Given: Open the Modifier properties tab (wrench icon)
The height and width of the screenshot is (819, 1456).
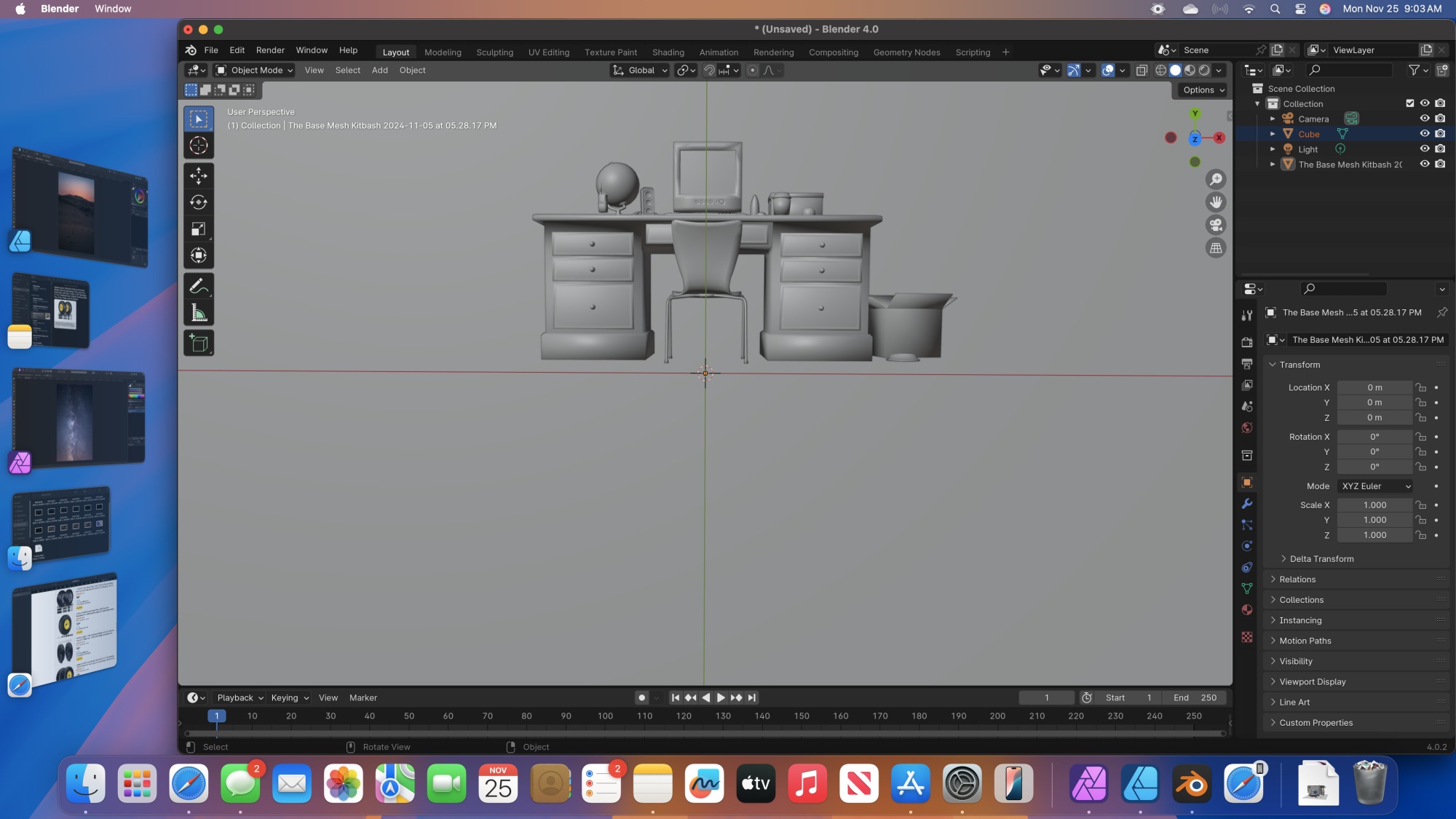Looking at the screenshot, I should click(1247, 503).
